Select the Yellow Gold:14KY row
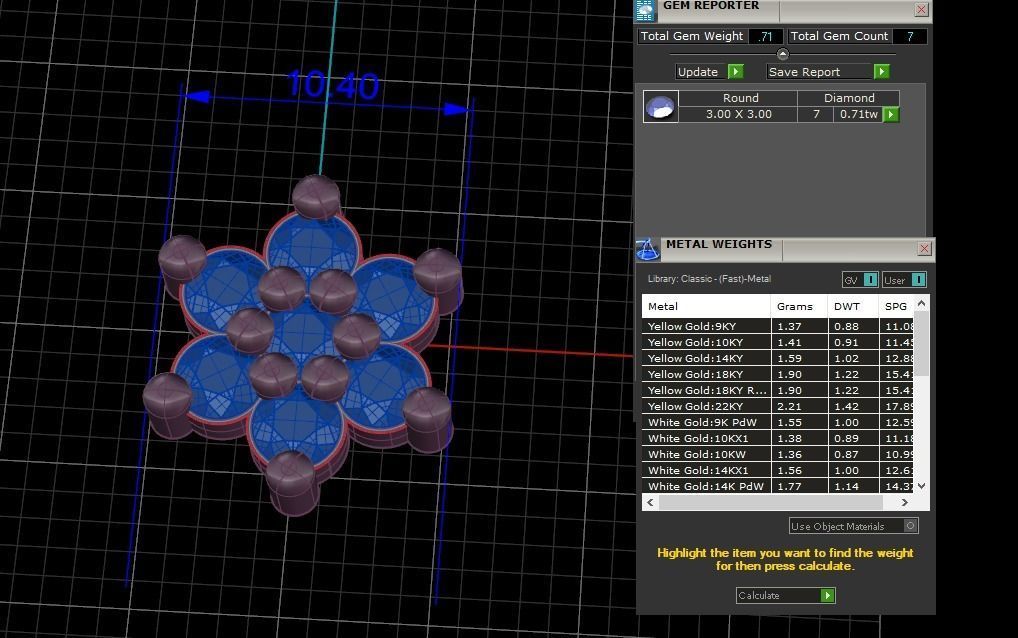Screen dimensions: 1018x638 pos(778,358)
